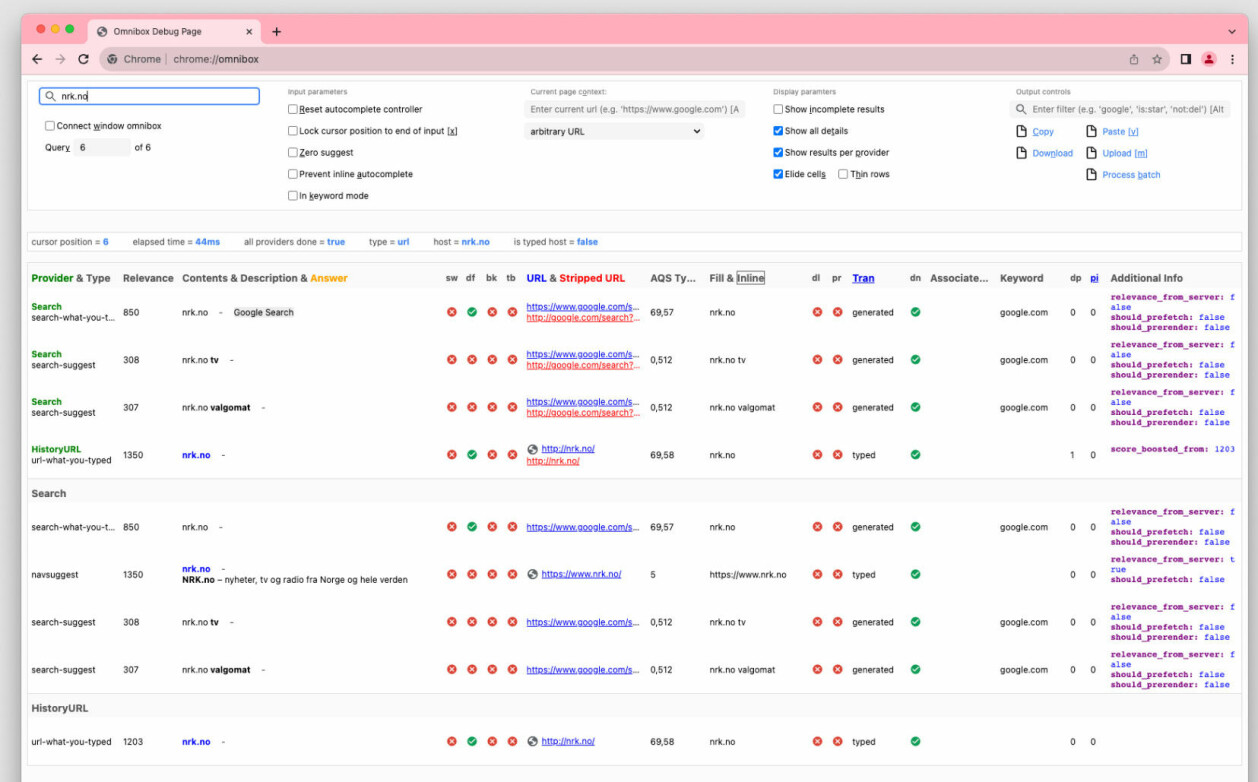
Task: Focus the nrk.no omnibox input field
Action: point(149,96)
